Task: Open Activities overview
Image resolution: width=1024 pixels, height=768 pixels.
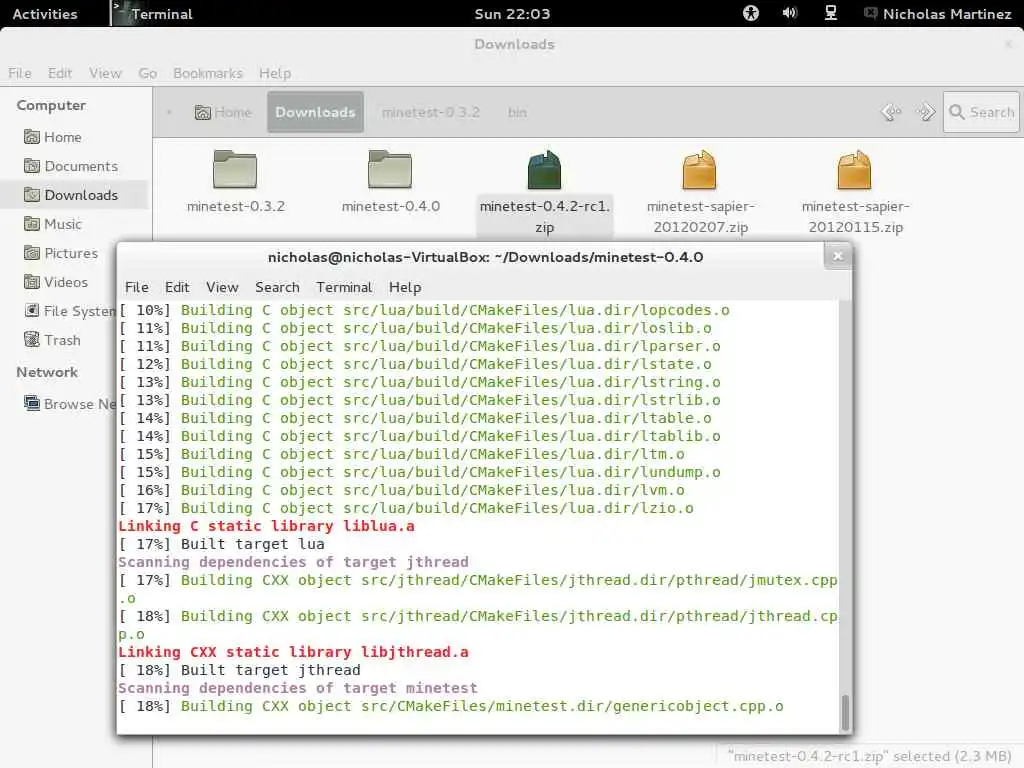Action: (x=44, y=14)
